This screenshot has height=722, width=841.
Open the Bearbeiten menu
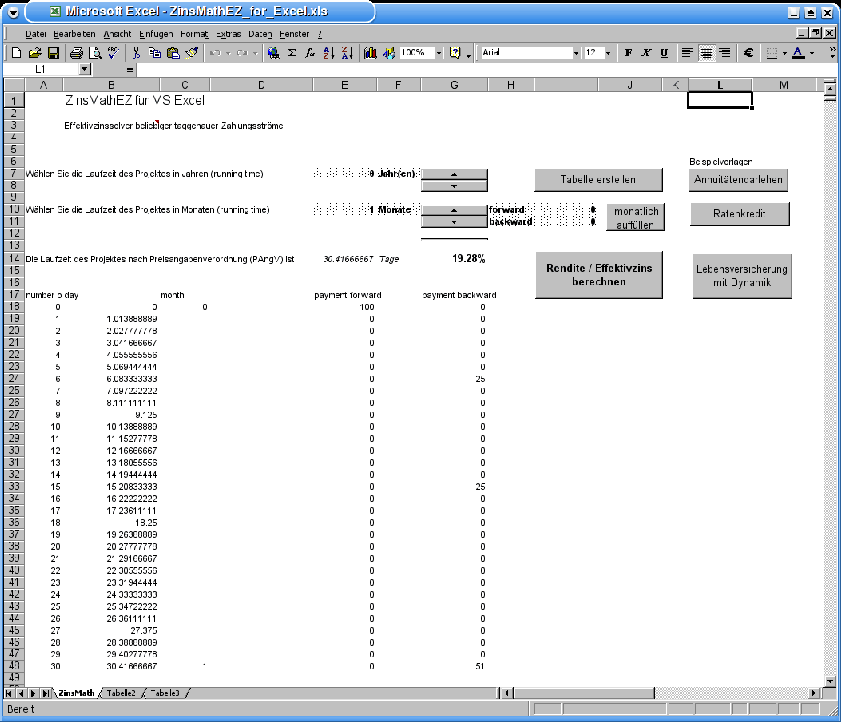(x=74, y=34)
